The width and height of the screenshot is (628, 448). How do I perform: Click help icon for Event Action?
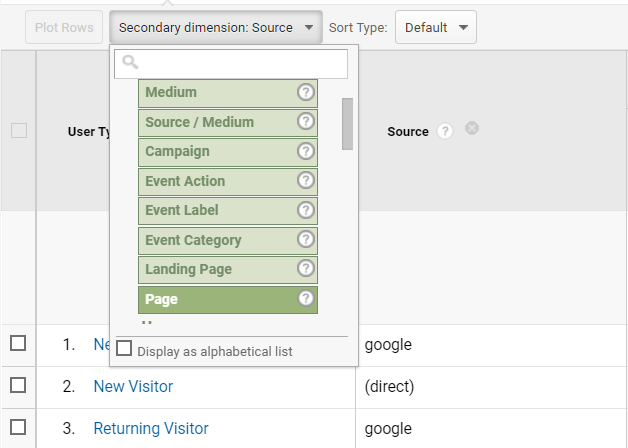306,180
